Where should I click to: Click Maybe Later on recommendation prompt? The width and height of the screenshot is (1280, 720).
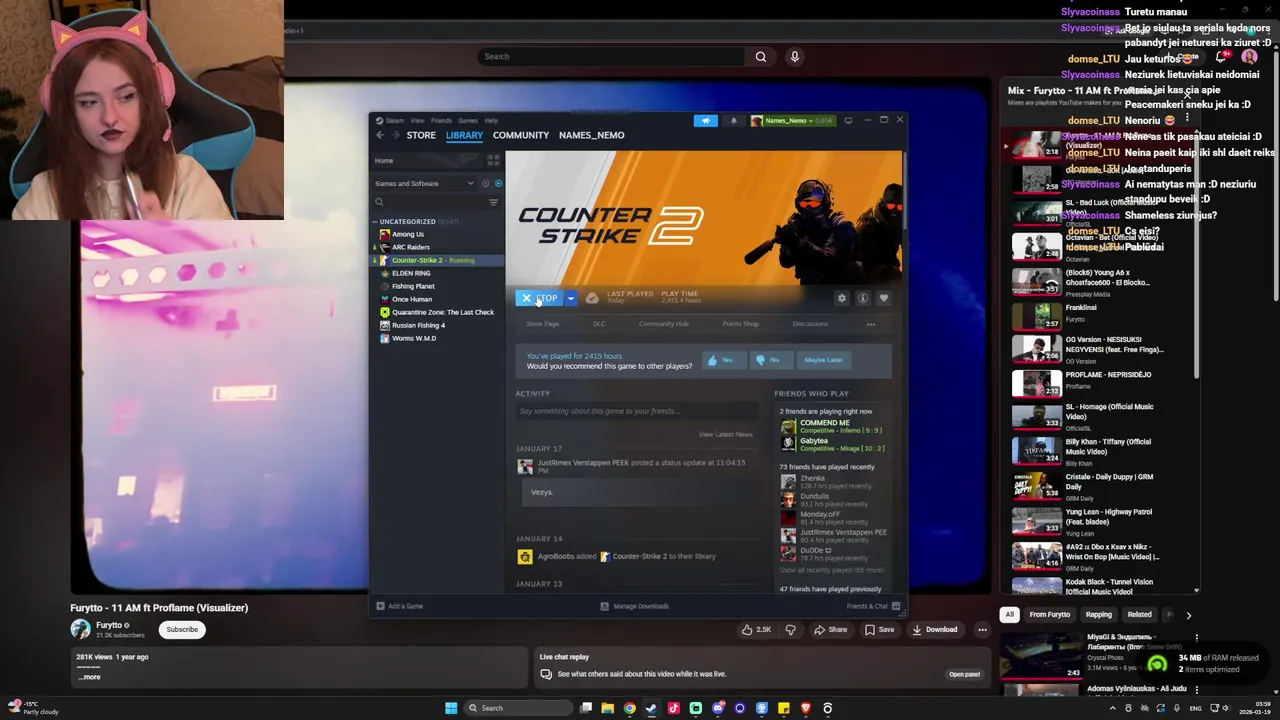(823, 360)
